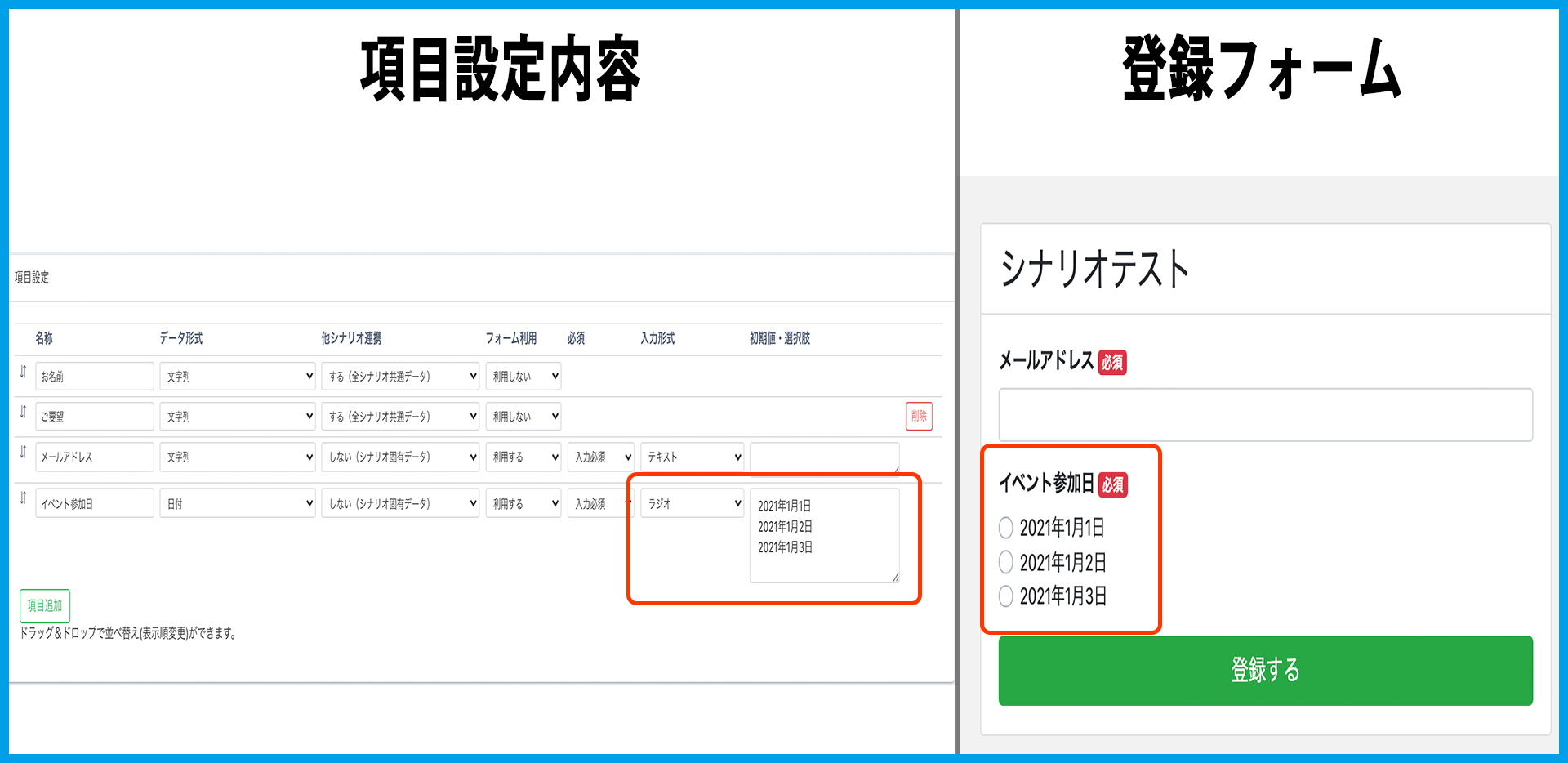1568x763 pixels.
Task: Click the drag handle icon for ご要望 row
Action: pyautogui.click(x=23, y=413)
